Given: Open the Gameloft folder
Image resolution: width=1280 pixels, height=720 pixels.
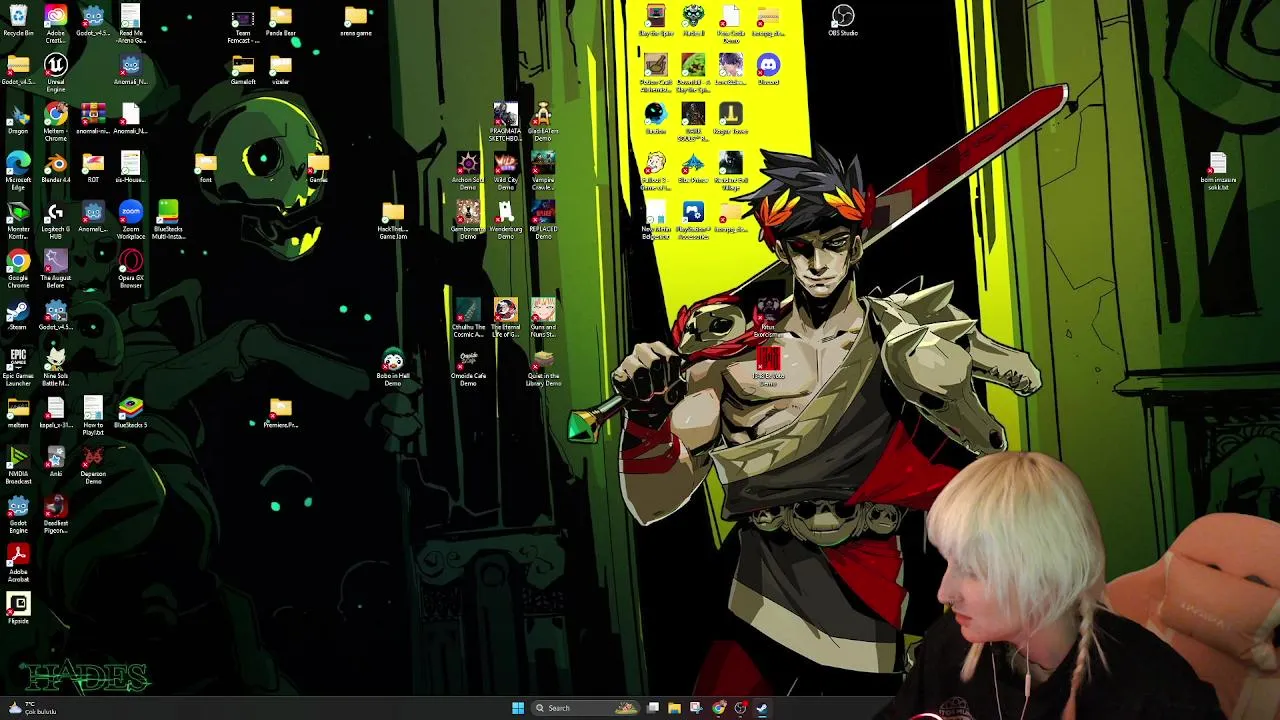Looking at the screenshot, I should pyautogui.click(x=243, y=70).
